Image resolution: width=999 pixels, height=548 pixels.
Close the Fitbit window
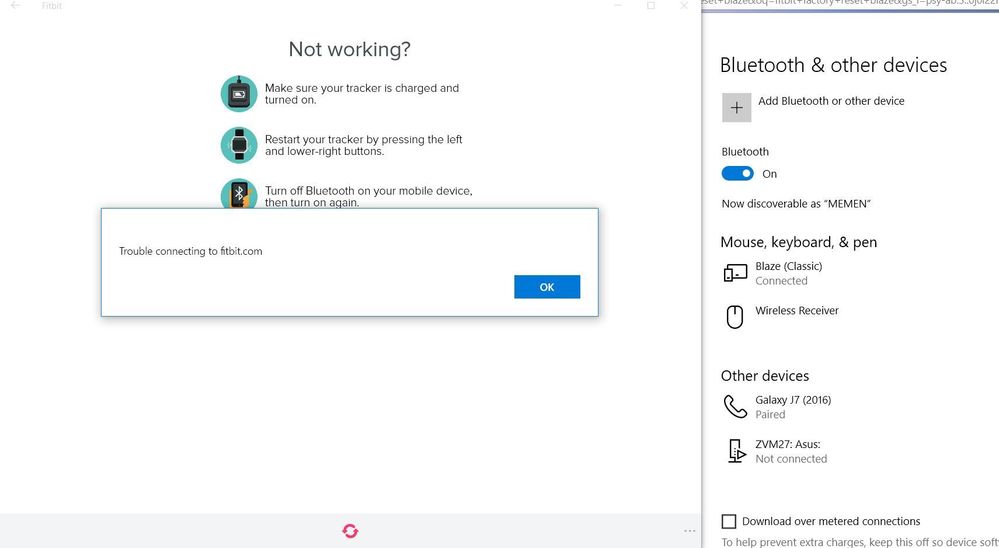684,5
